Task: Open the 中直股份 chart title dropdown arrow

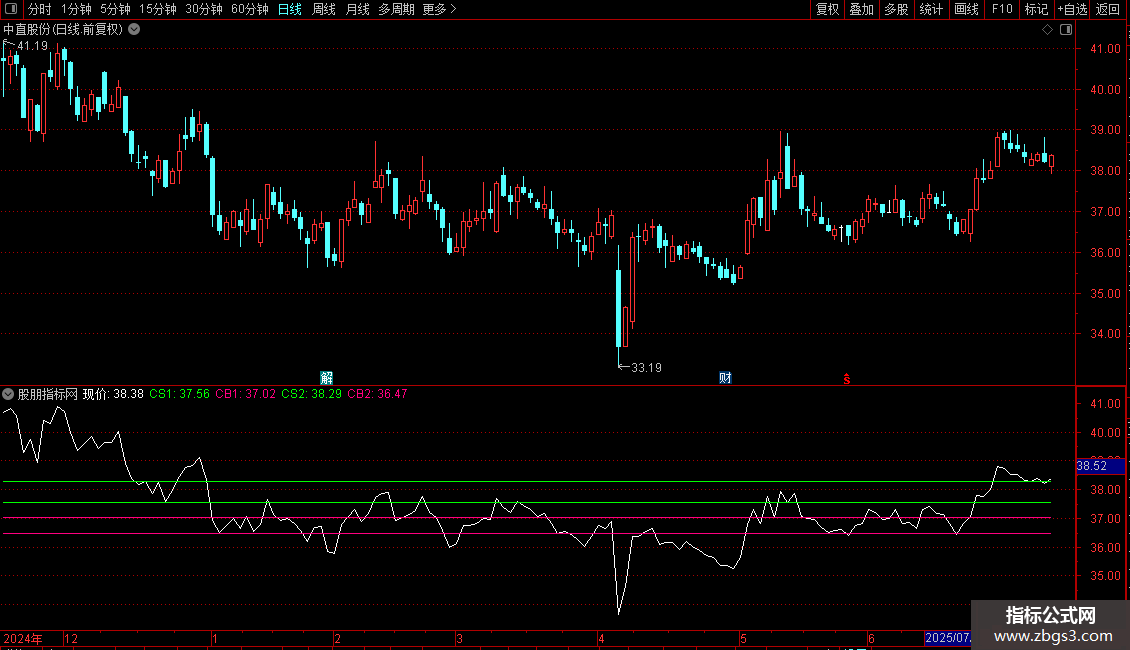Action: pos(134,30)
